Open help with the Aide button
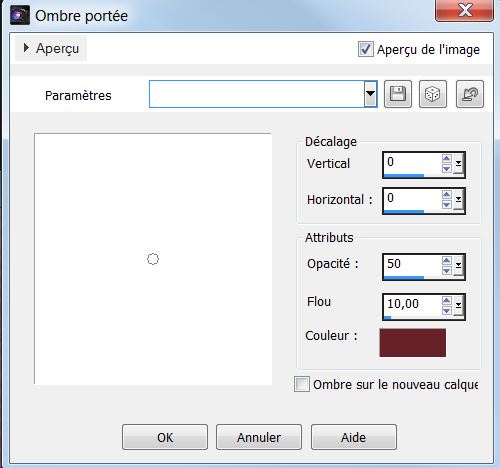500x468 pixels. pos(354,437)
